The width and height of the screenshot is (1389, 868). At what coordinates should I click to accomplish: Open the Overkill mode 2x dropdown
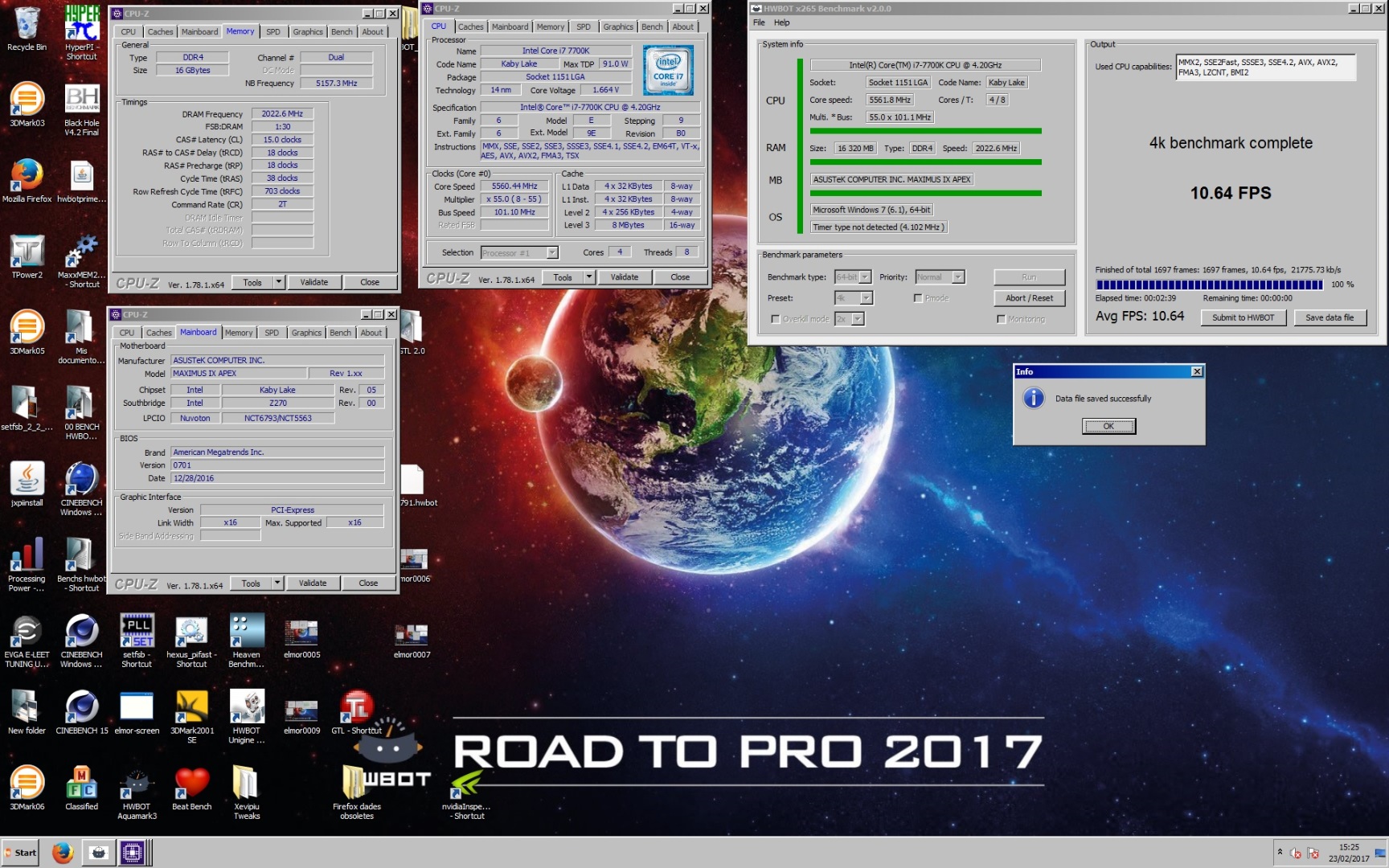coord(858,319)
